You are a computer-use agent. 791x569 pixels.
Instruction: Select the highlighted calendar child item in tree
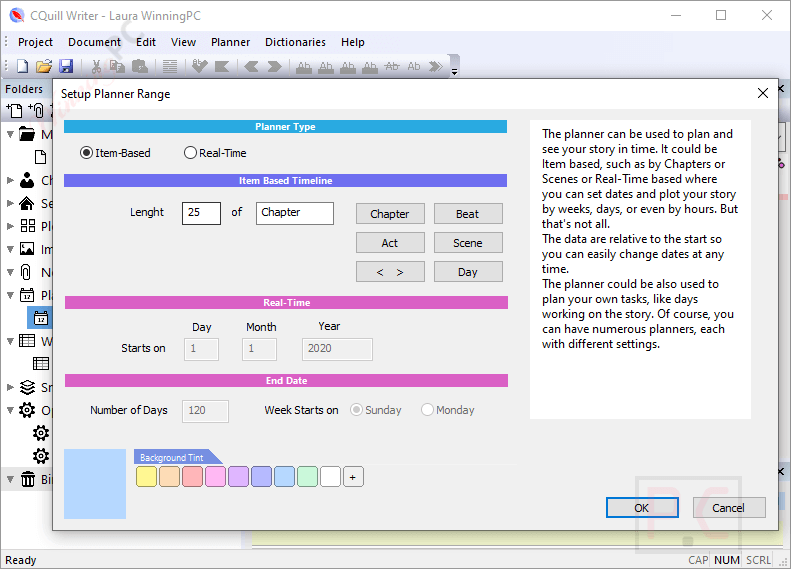41,318
